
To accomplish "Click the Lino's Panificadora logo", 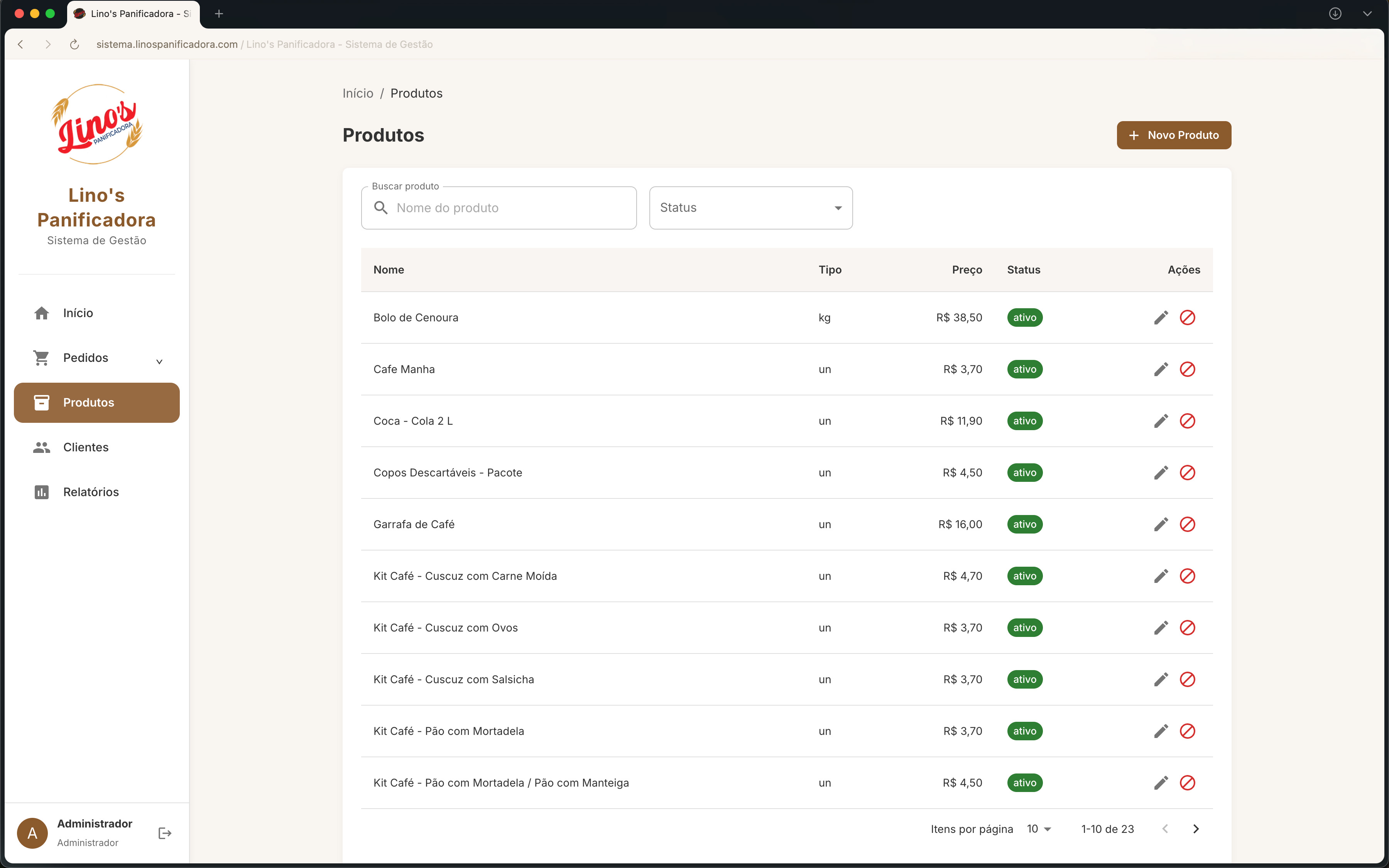I will tap(97, 124).
